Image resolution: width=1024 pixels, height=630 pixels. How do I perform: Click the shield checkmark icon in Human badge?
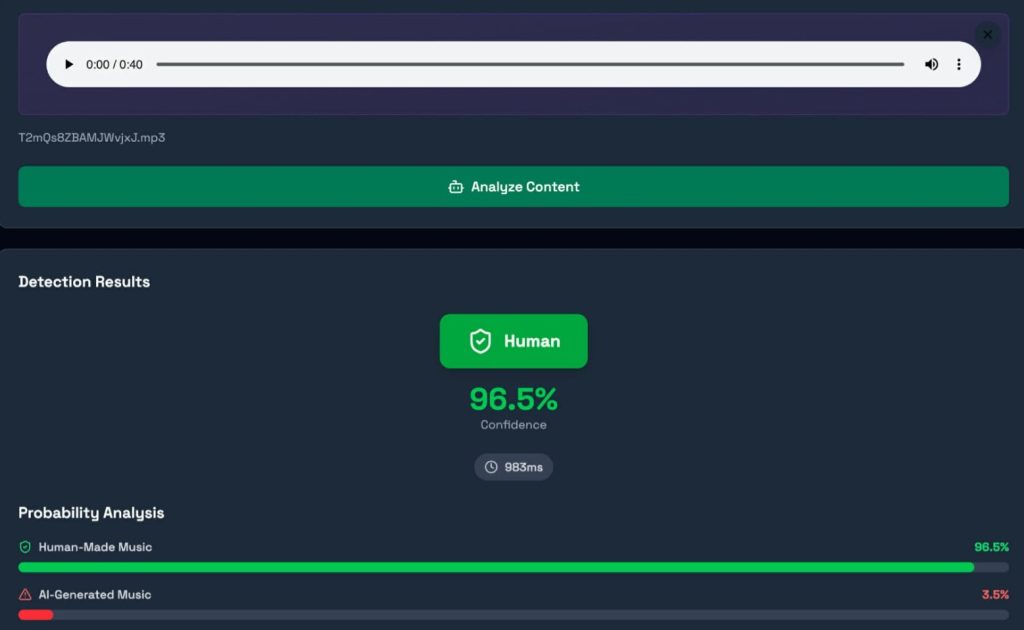(x=481, y=341)
